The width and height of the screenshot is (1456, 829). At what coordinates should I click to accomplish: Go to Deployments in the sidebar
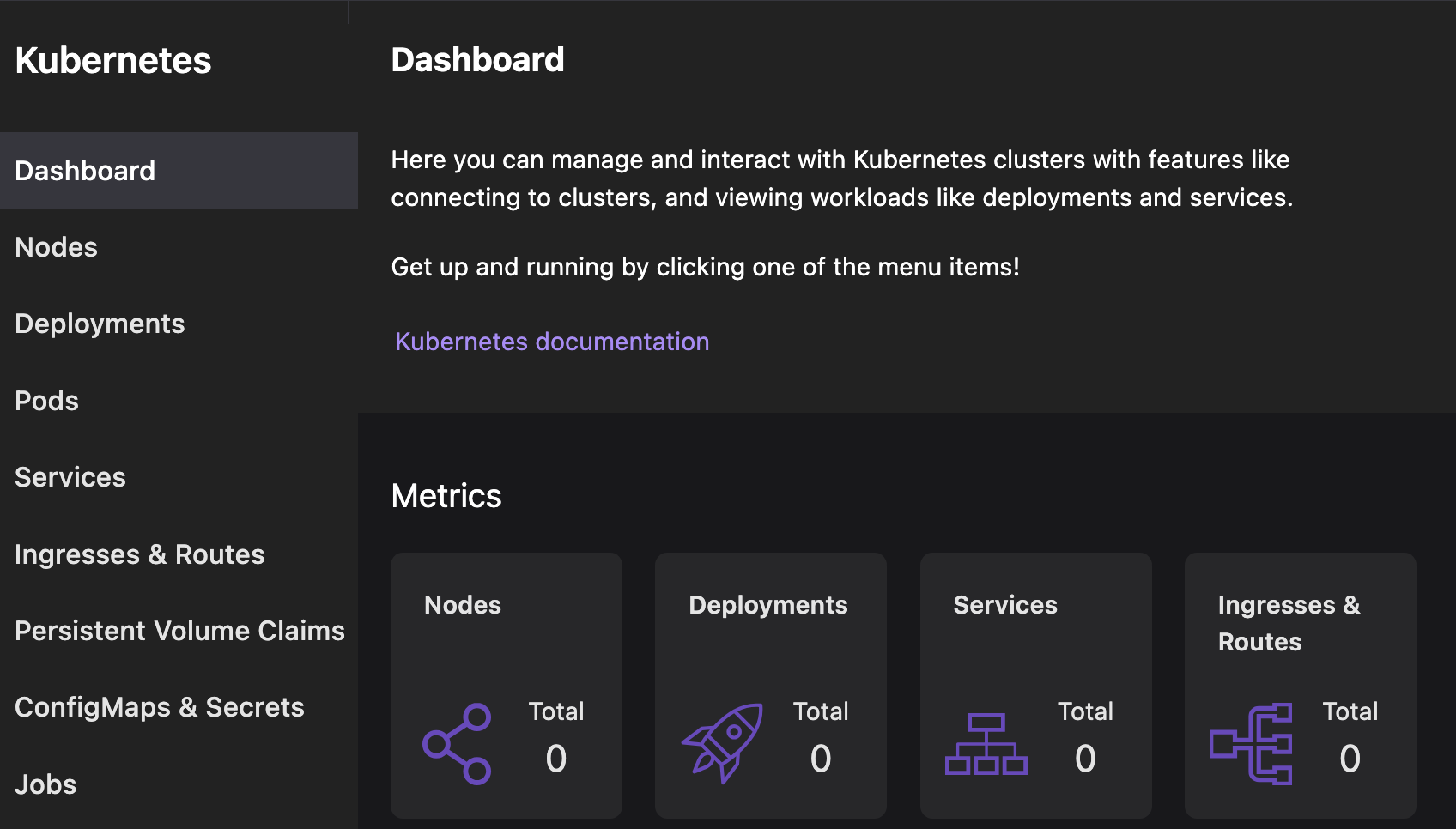click(x=100, y=324)
